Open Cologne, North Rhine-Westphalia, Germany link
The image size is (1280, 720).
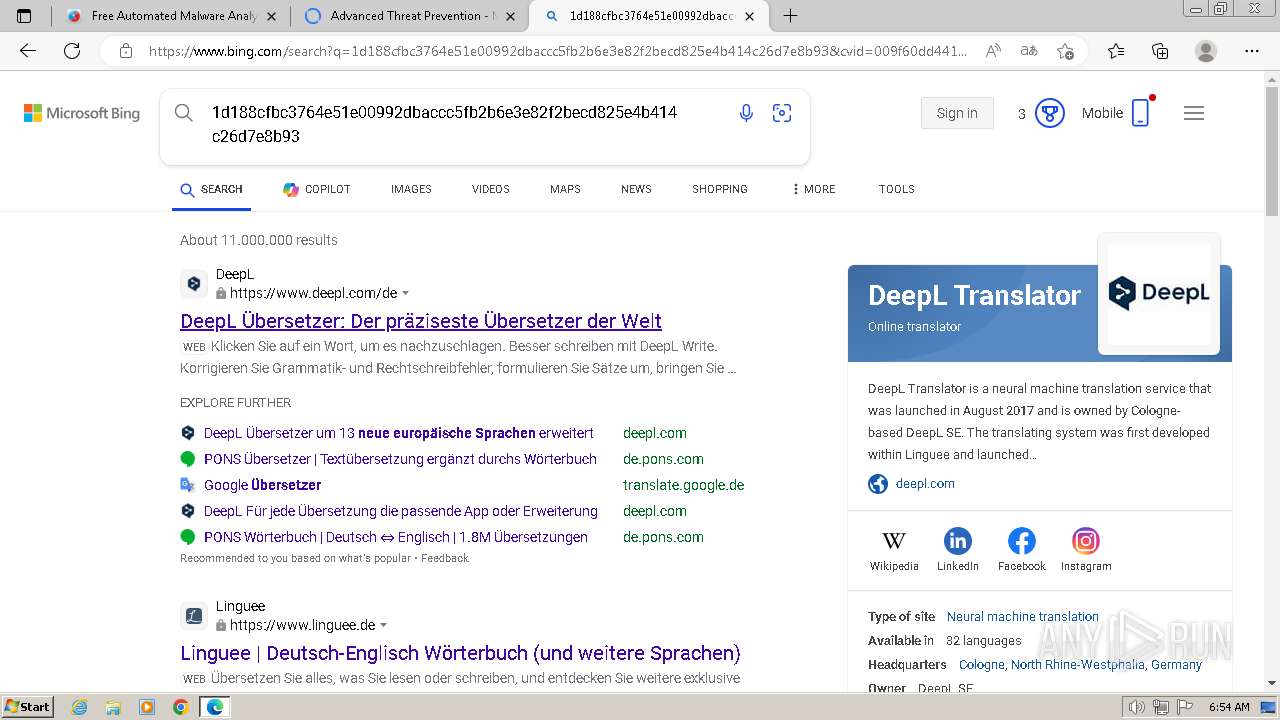pos(1080,664)
